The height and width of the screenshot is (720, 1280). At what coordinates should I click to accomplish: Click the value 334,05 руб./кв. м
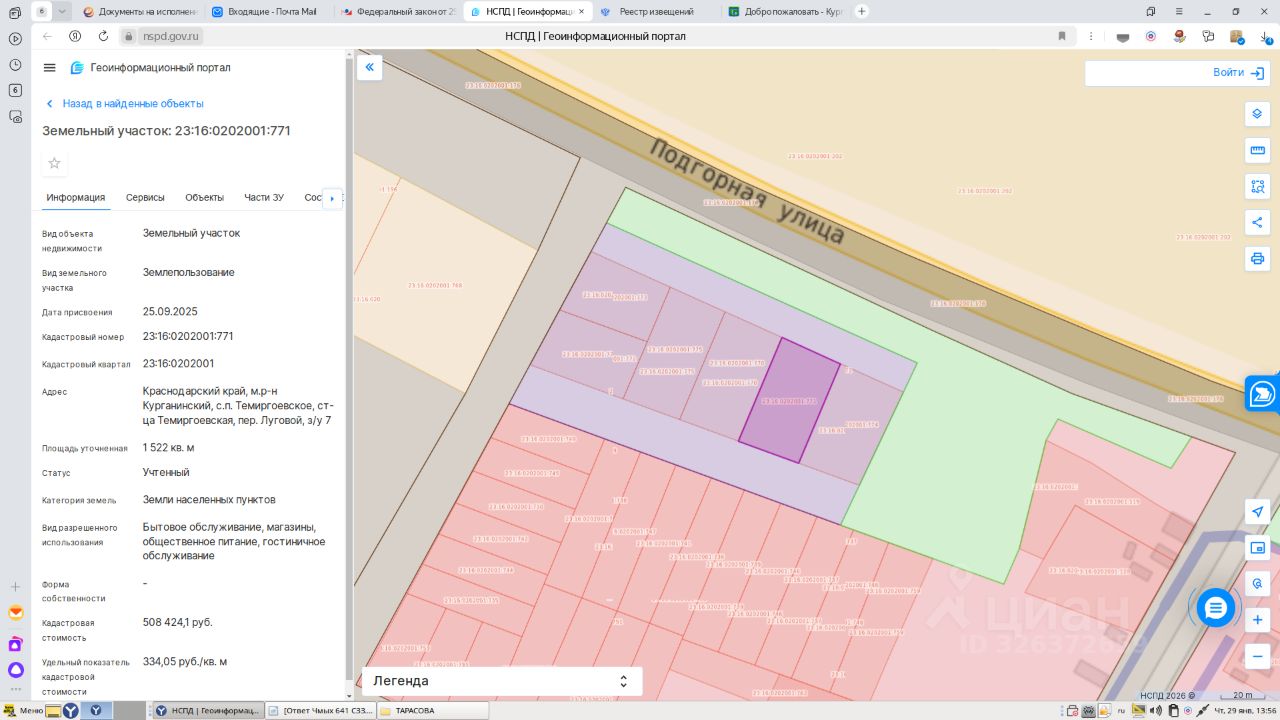(185, 661)
